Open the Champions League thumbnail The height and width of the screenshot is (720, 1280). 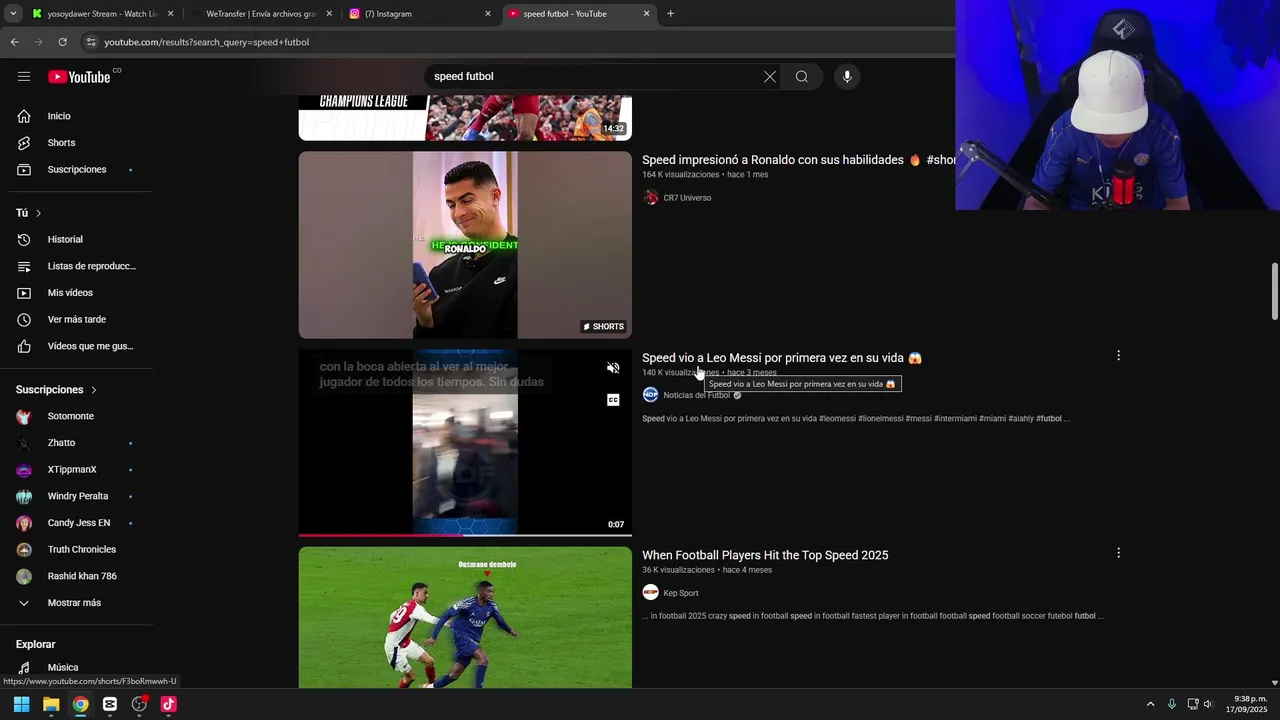point(465,118)
